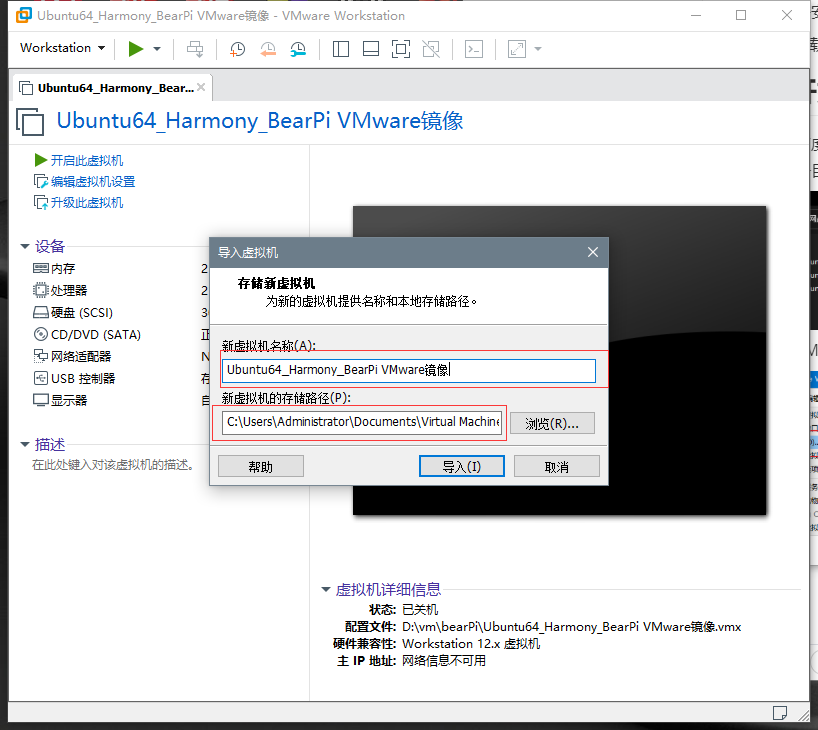Image resolution: width=818 pixels, height=730 pixels.
Task: Click the 帮助 button
Action: (x=260, y=466)
